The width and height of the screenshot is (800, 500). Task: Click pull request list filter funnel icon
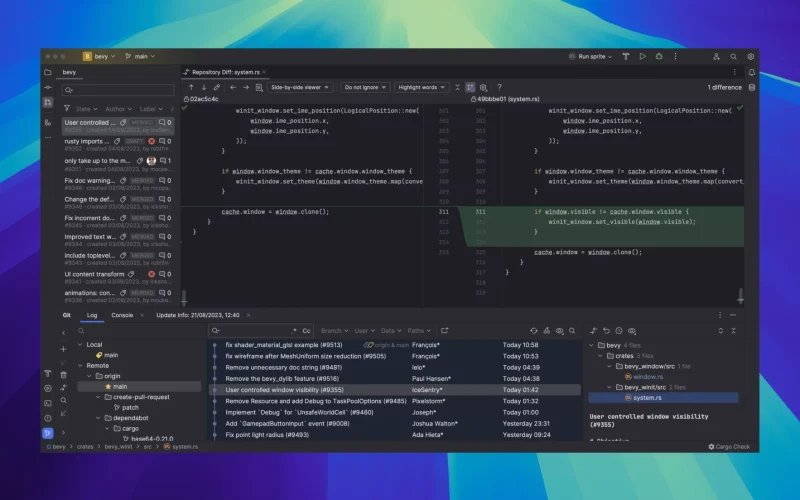[67, 109]
